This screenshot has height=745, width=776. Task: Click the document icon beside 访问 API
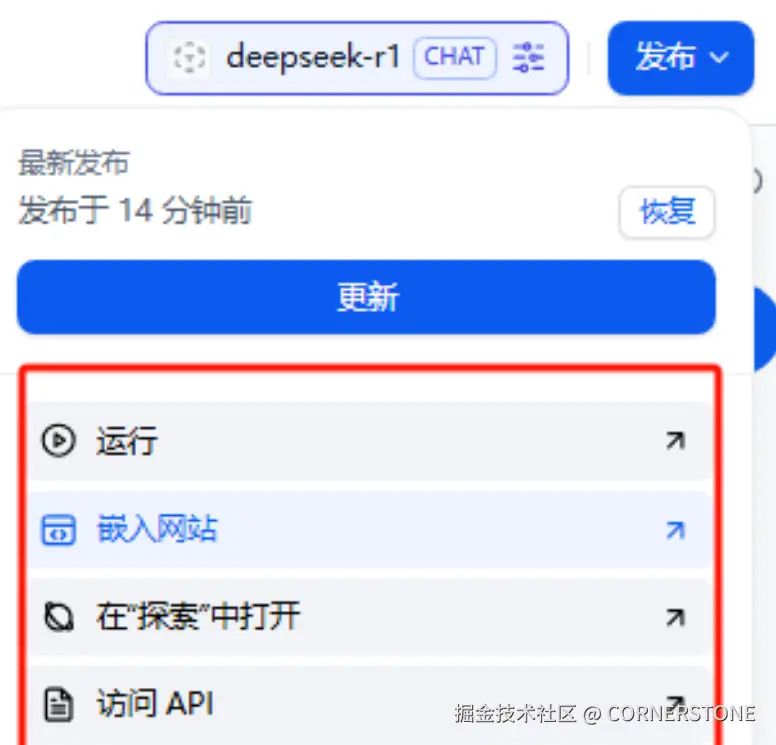tap(59, 704)
